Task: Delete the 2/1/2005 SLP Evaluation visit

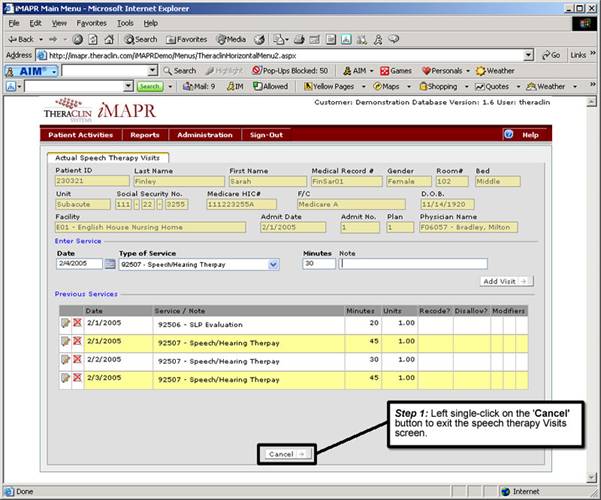Action: point(77,323)
